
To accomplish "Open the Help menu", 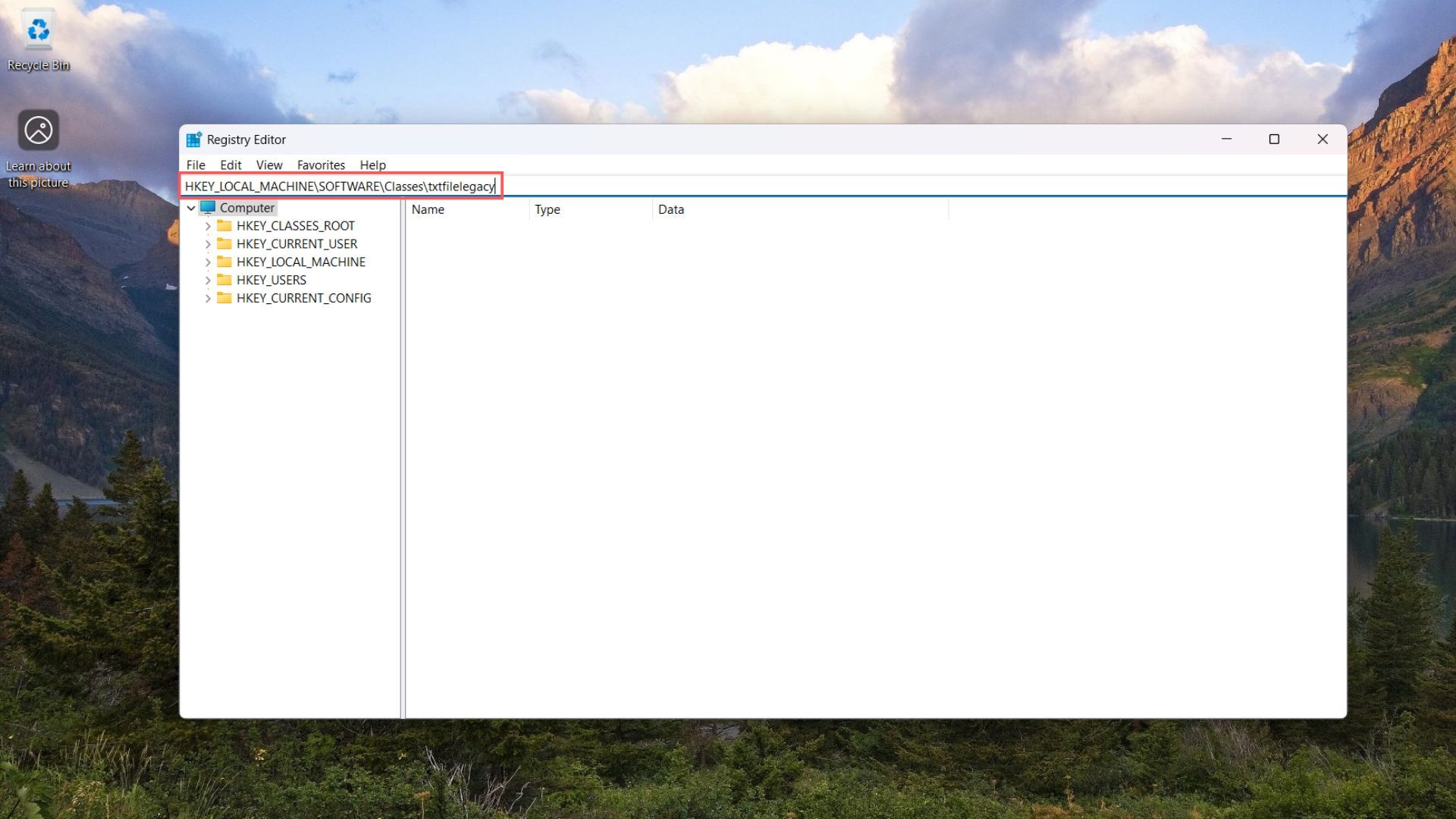I will 372,165.
